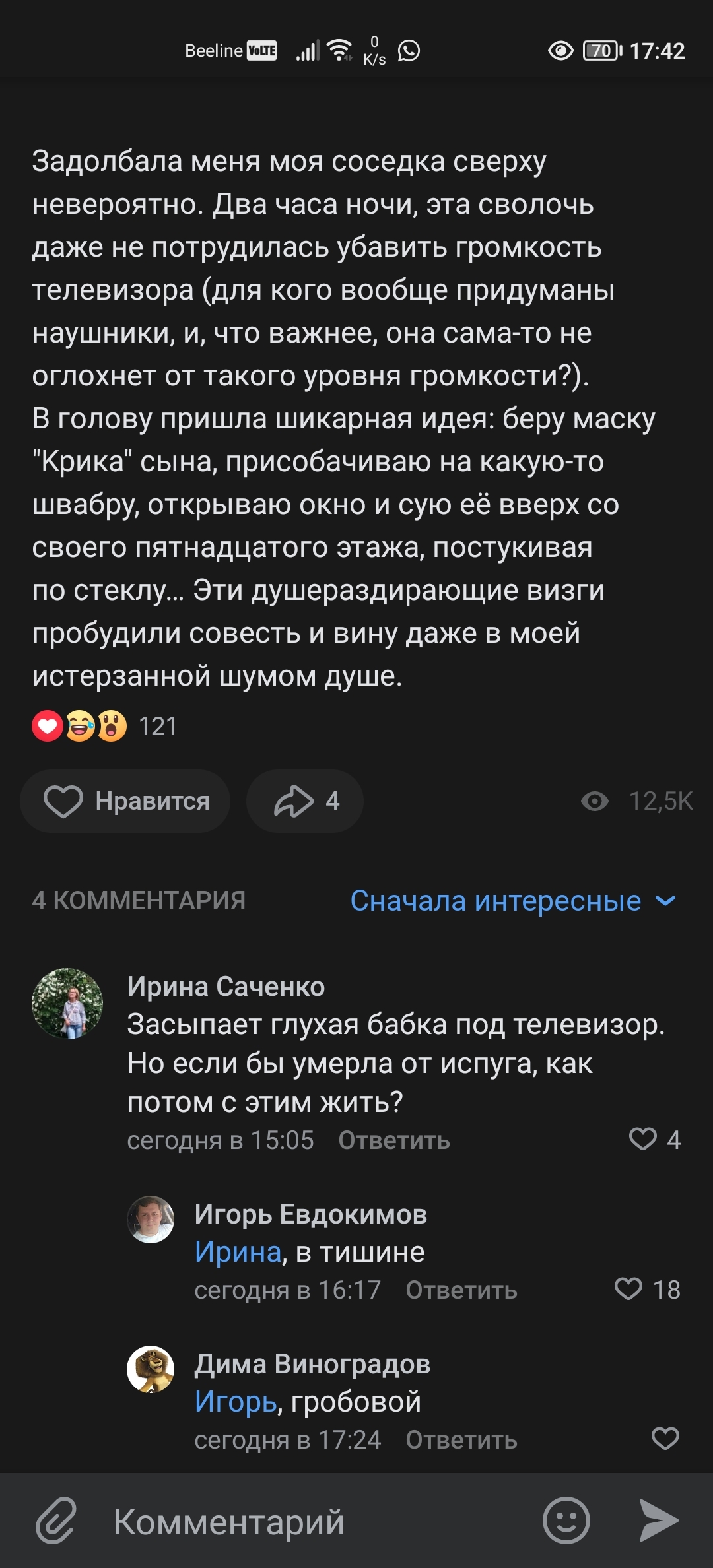Tap the share arrow with 4 shares
This screenshot has width=713, height=1568.
305,801
